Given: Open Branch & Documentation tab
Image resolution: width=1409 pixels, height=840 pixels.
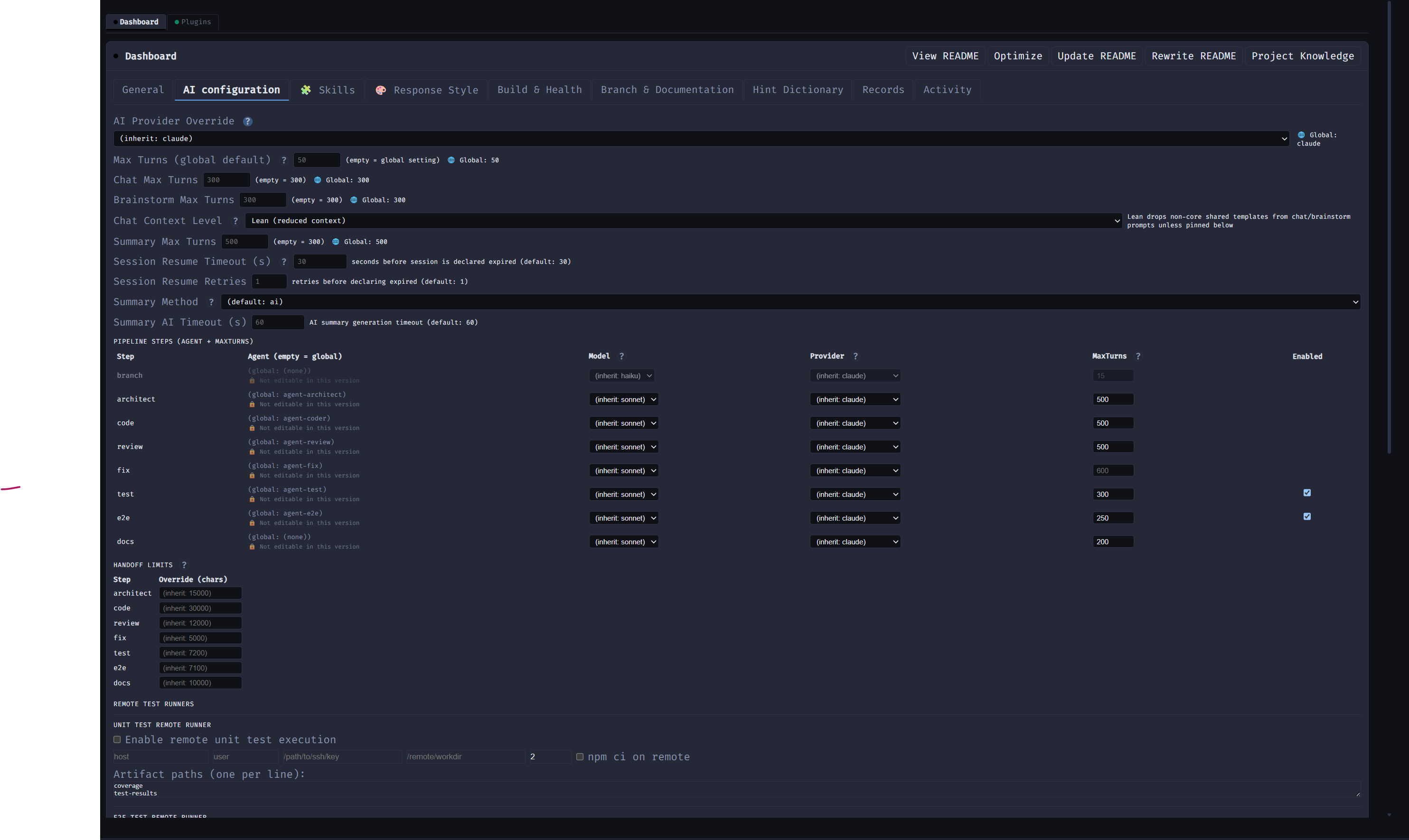Looking at the screenshot, I should coord(667,90).
